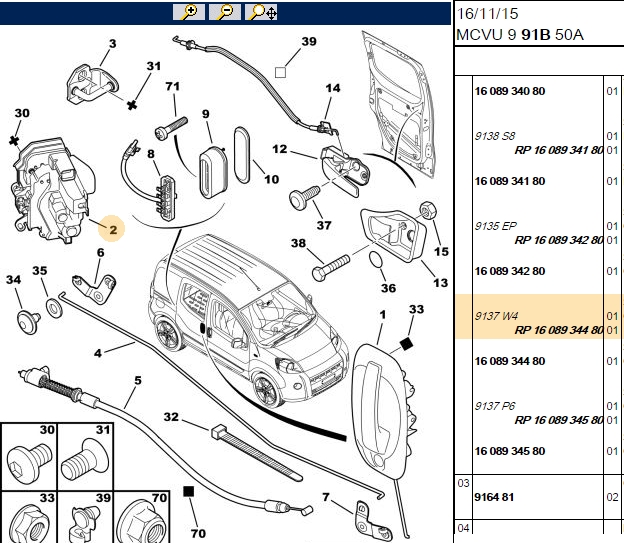Viewport: 624px width, 543px height.
Task: Click the outer door handle callout 1
Action: (x=382, y=315)
